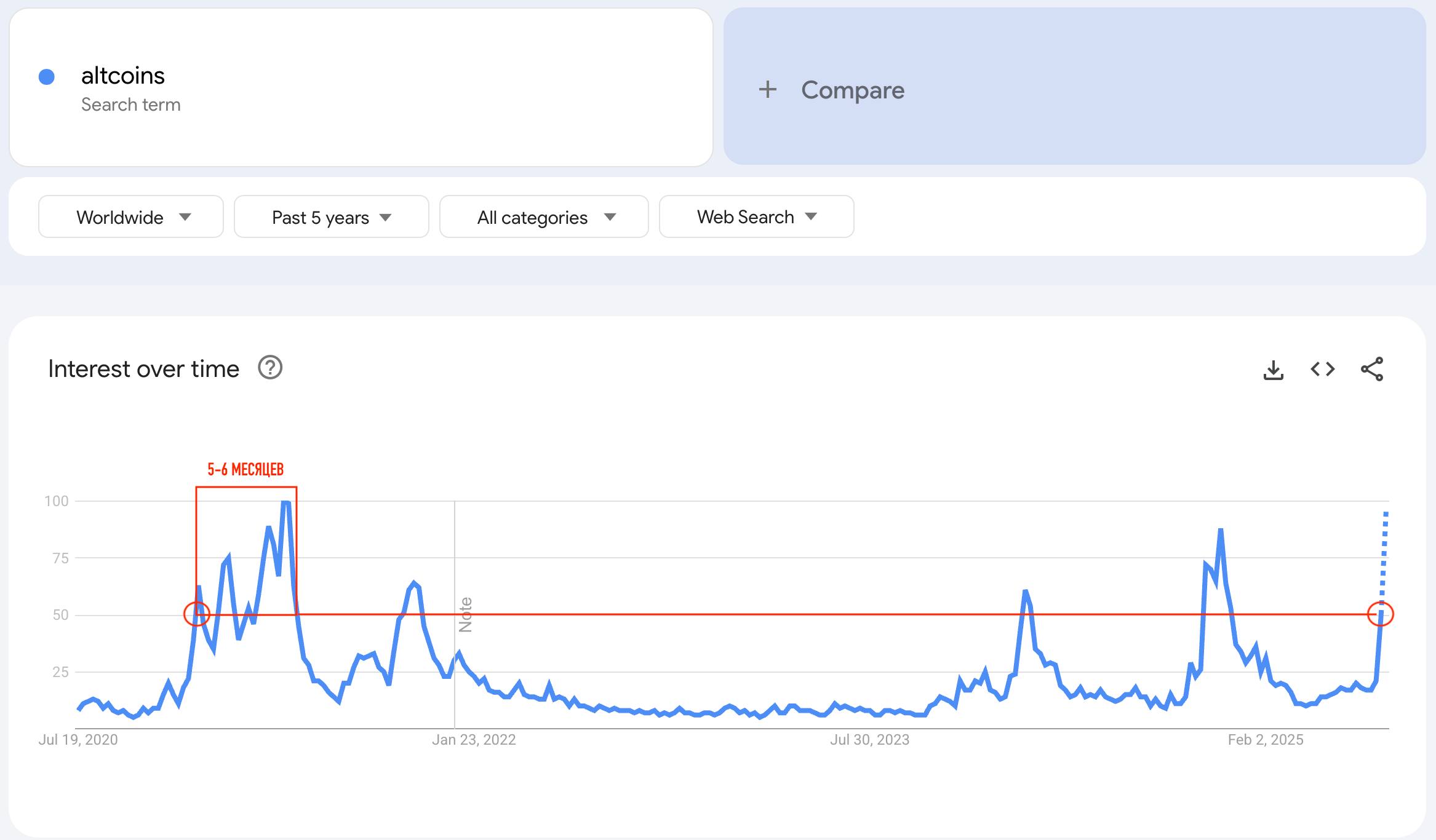The height and width of the screenshot is (840, 1436).
Task: Click the left red circle at level 50
Action: coord(197,614)
